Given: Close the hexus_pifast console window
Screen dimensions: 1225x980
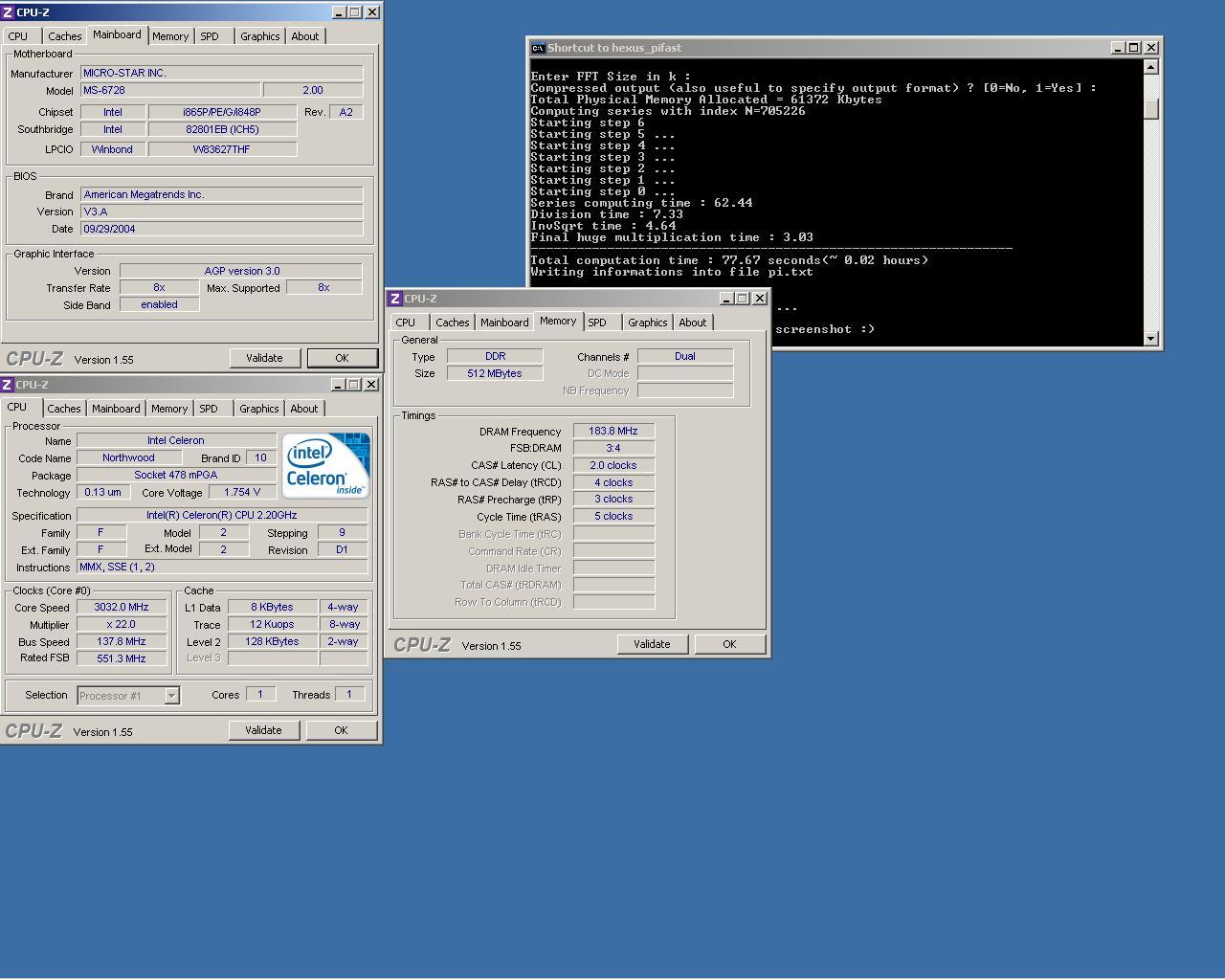Looking at the screenshot, I should point(1152,48).
